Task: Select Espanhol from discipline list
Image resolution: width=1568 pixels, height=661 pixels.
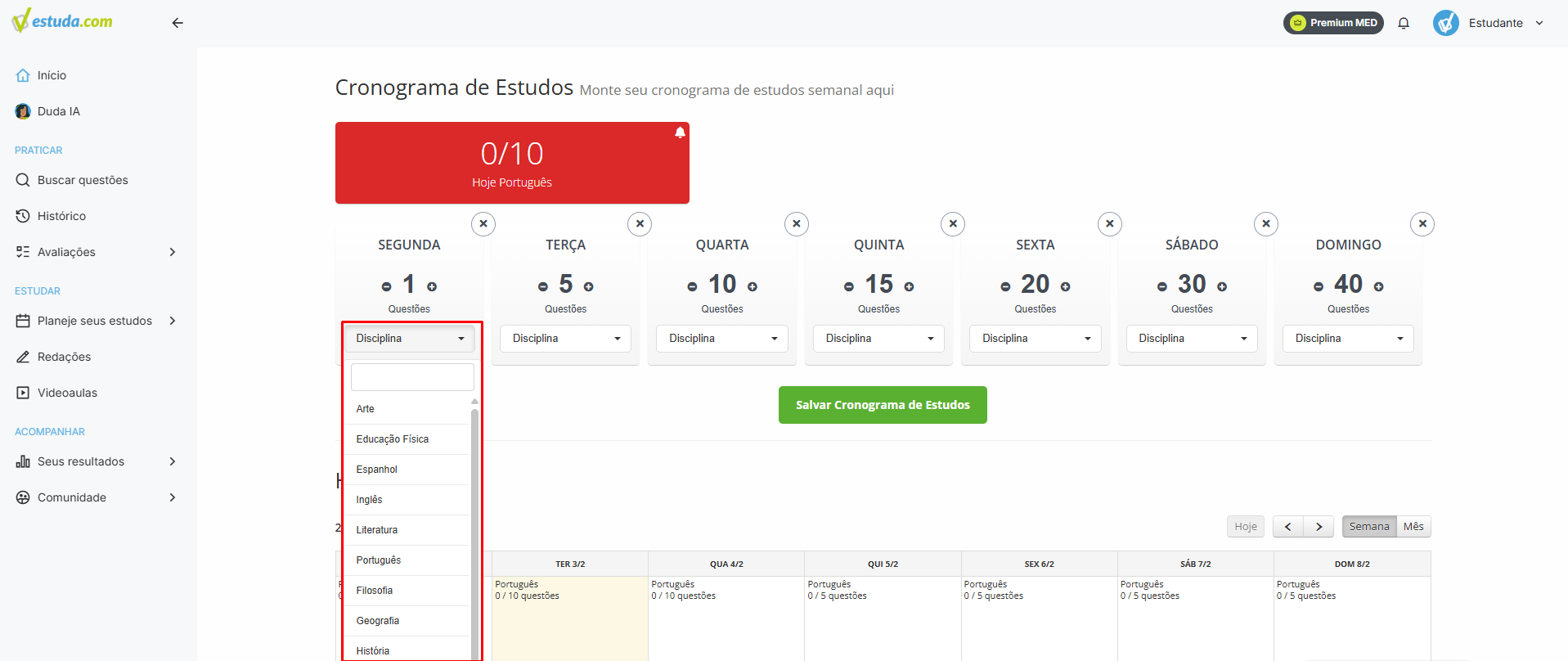Action: coord(407,470)
